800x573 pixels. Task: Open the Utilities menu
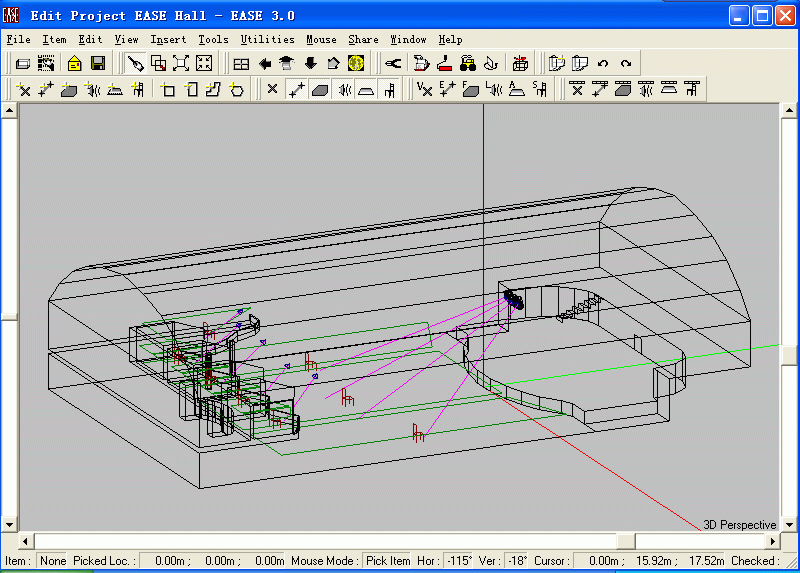click(267, 39)
